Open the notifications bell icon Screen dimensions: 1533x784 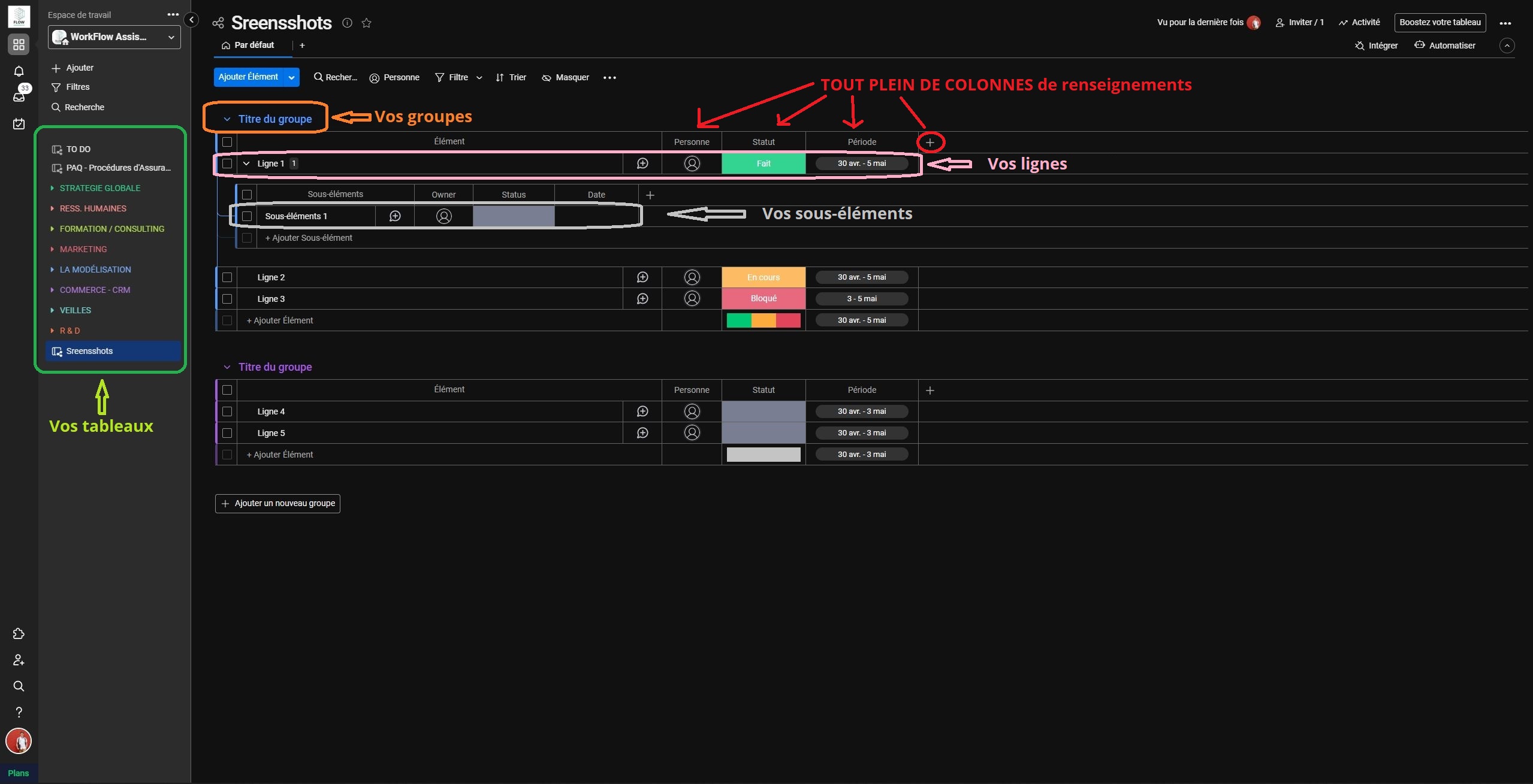coord(19,71)
